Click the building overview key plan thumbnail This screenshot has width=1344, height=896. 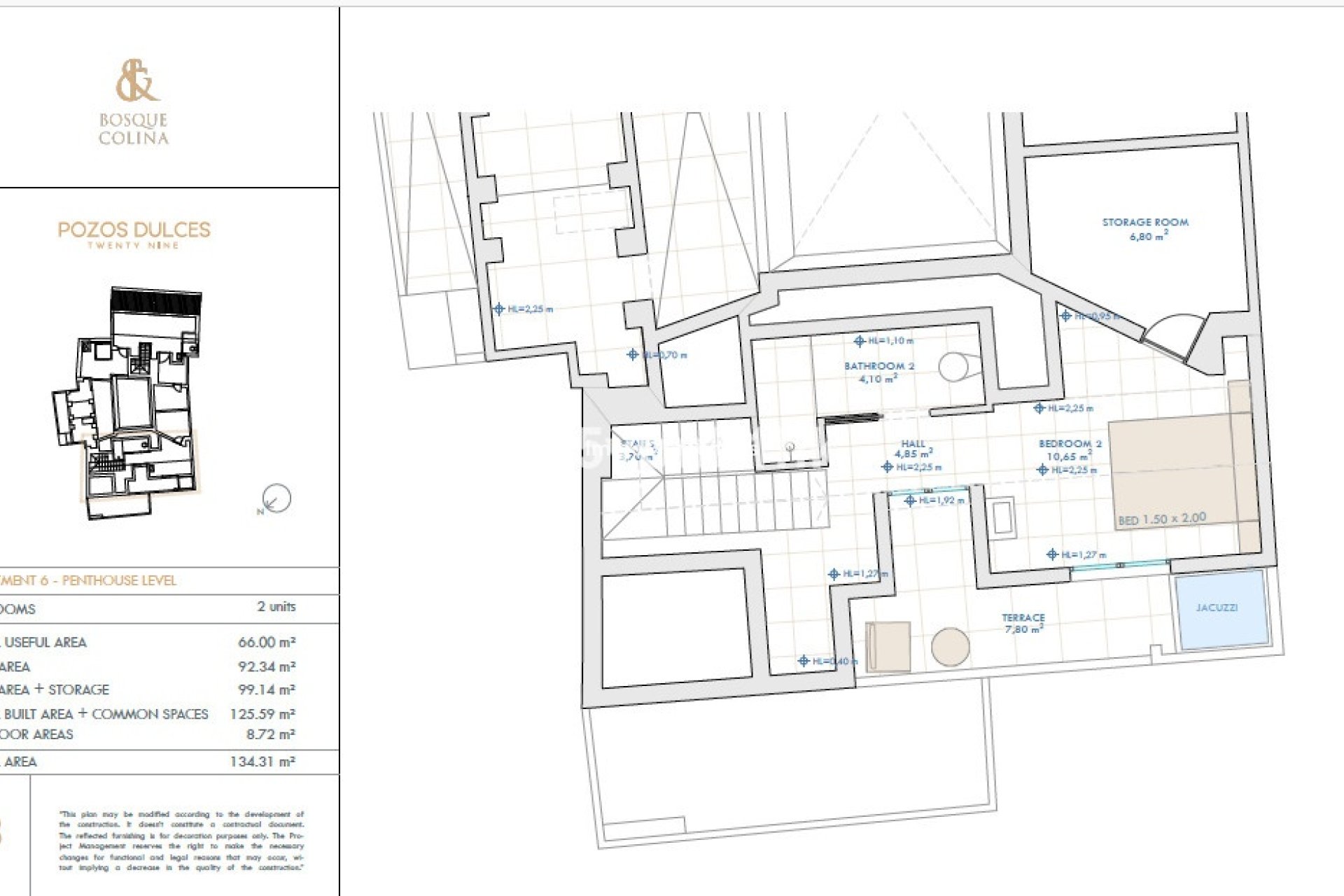[x=133, y=402]
